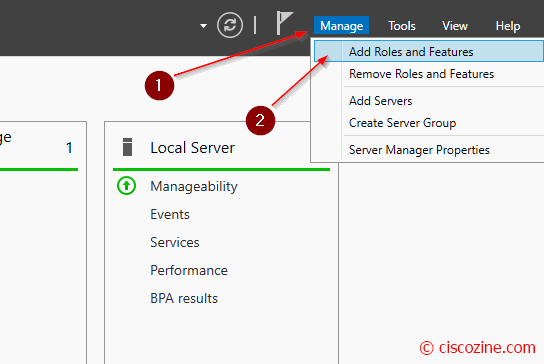This screenshot has height=364, width=544.
Task: Click the Local Server tile title
Action: (193, 148)
